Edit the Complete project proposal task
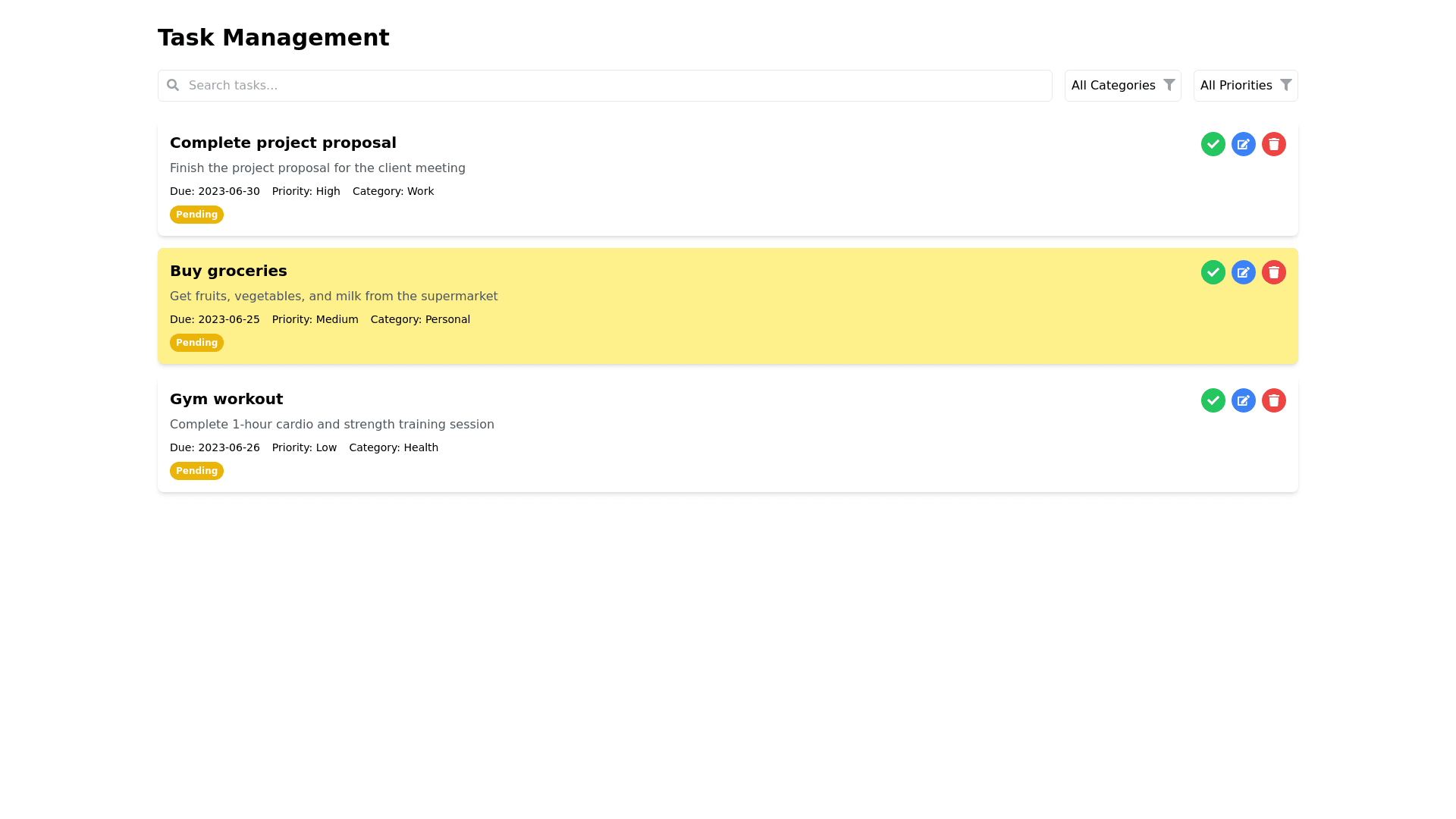Image resolution: width=1456 pixels, height=819 pixels. (1243, 144)
